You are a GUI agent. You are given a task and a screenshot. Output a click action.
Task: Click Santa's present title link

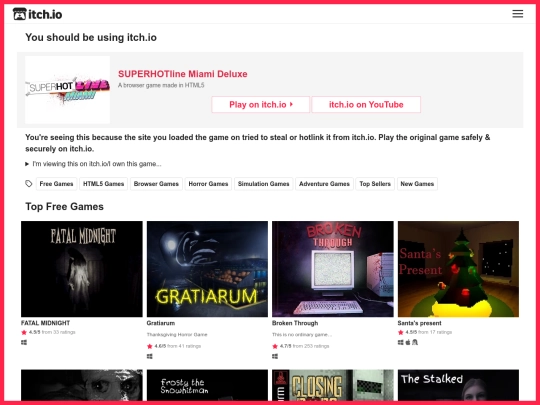click(419, 323)
